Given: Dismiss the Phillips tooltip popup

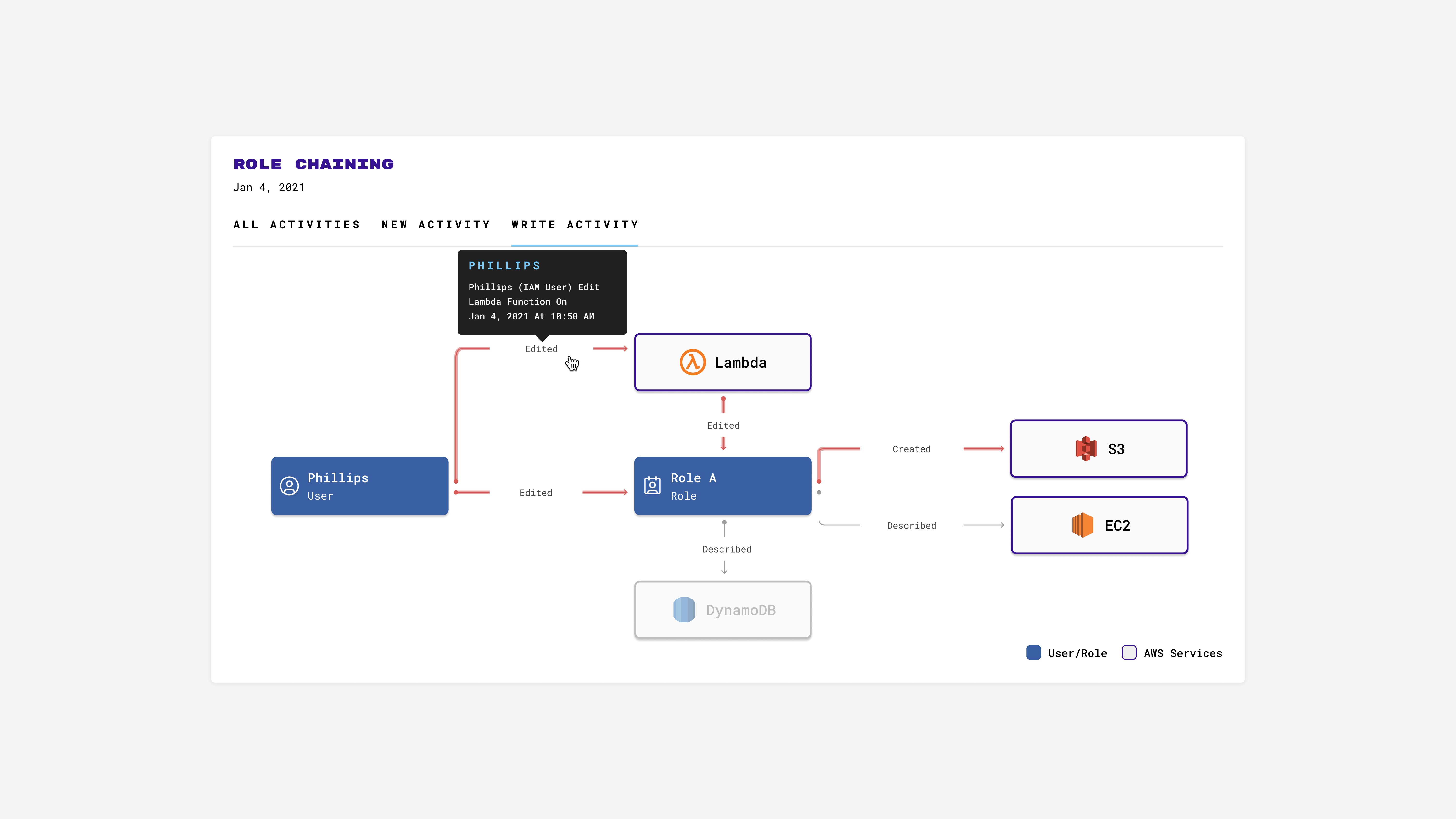Looking at the screenshot, I should pyautogui.click(x=541, y=292).
